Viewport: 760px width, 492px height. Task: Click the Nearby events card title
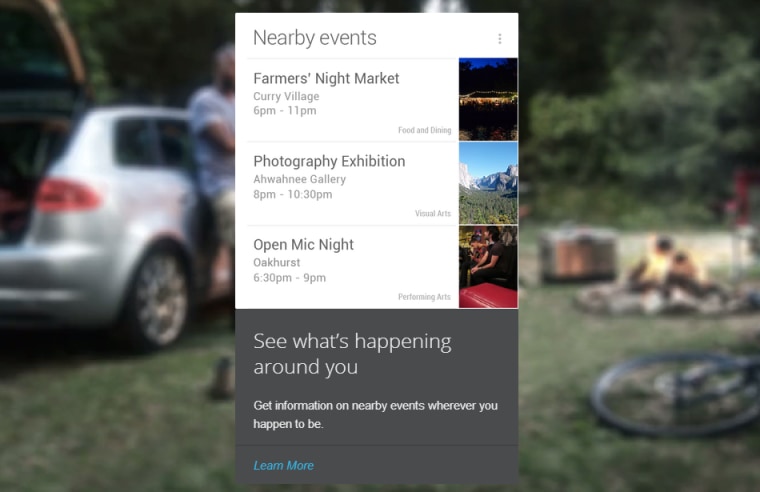tap(315, 38)
